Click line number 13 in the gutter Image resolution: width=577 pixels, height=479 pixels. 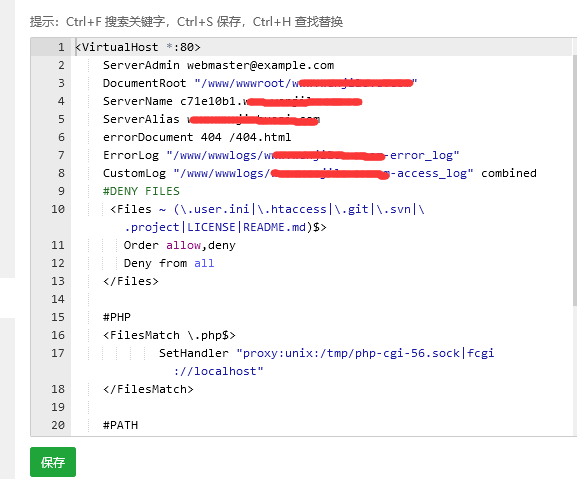tap(58, 281)
